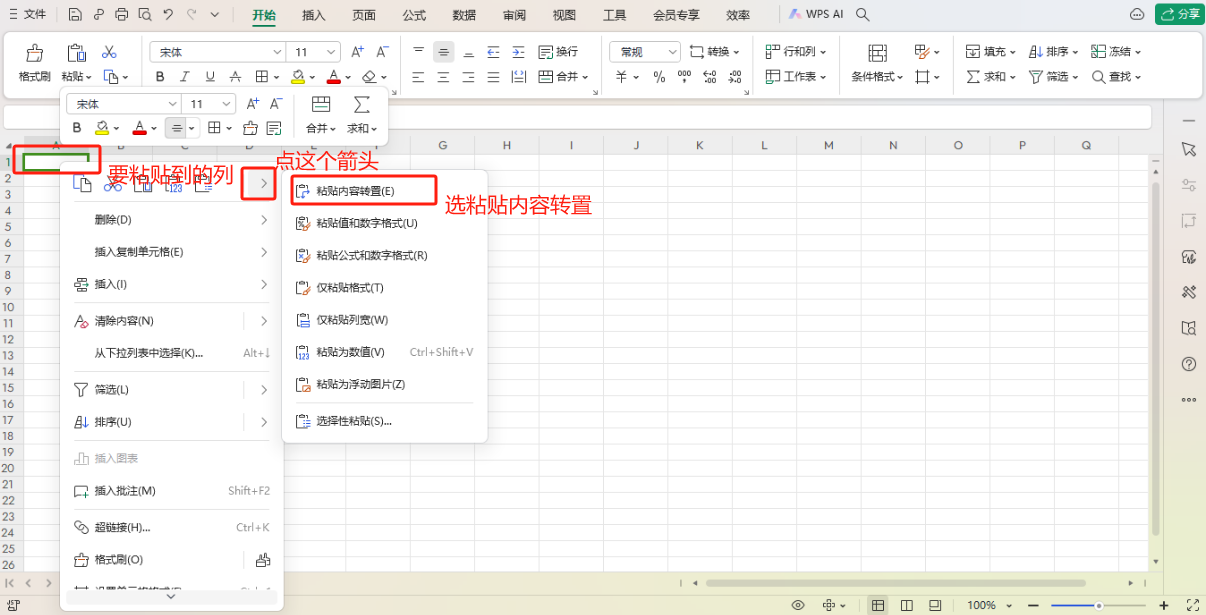
Task: Switch to Page Layout view in status bar
Action: point(906,605)
